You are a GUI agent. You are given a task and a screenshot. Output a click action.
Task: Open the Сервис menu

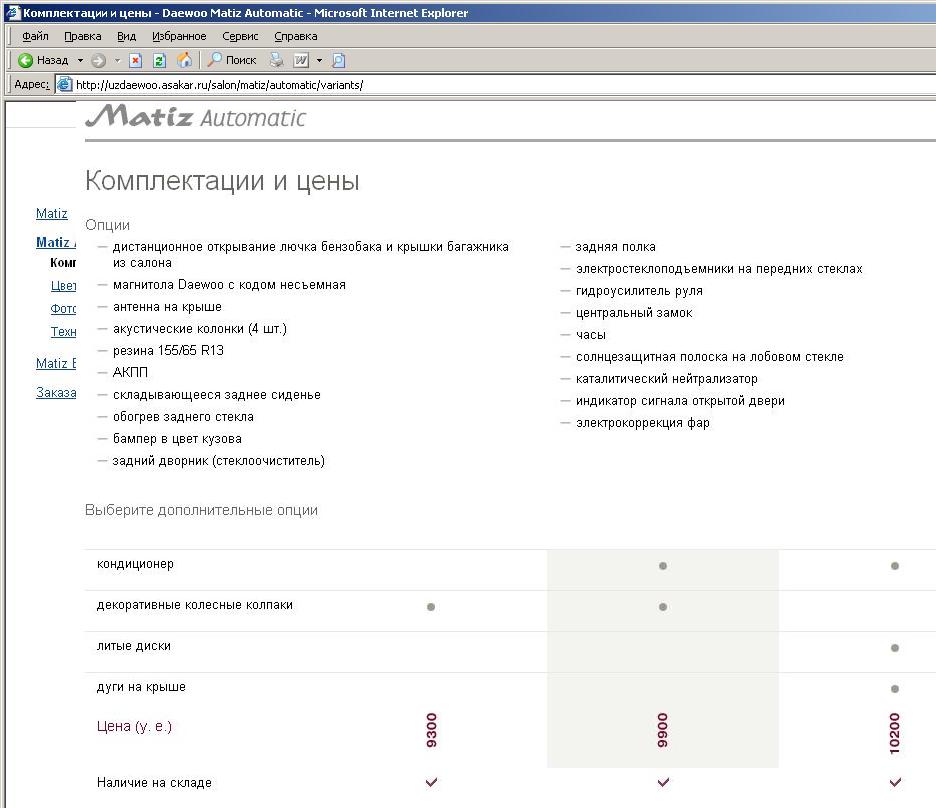click(240, 36)
